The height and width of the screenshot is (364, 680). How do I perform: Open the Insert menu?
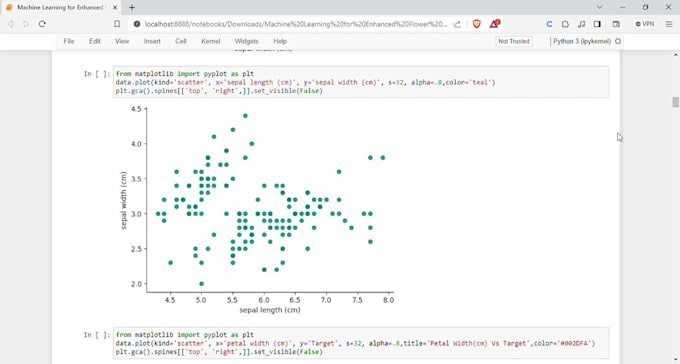[x=152, y=41]
